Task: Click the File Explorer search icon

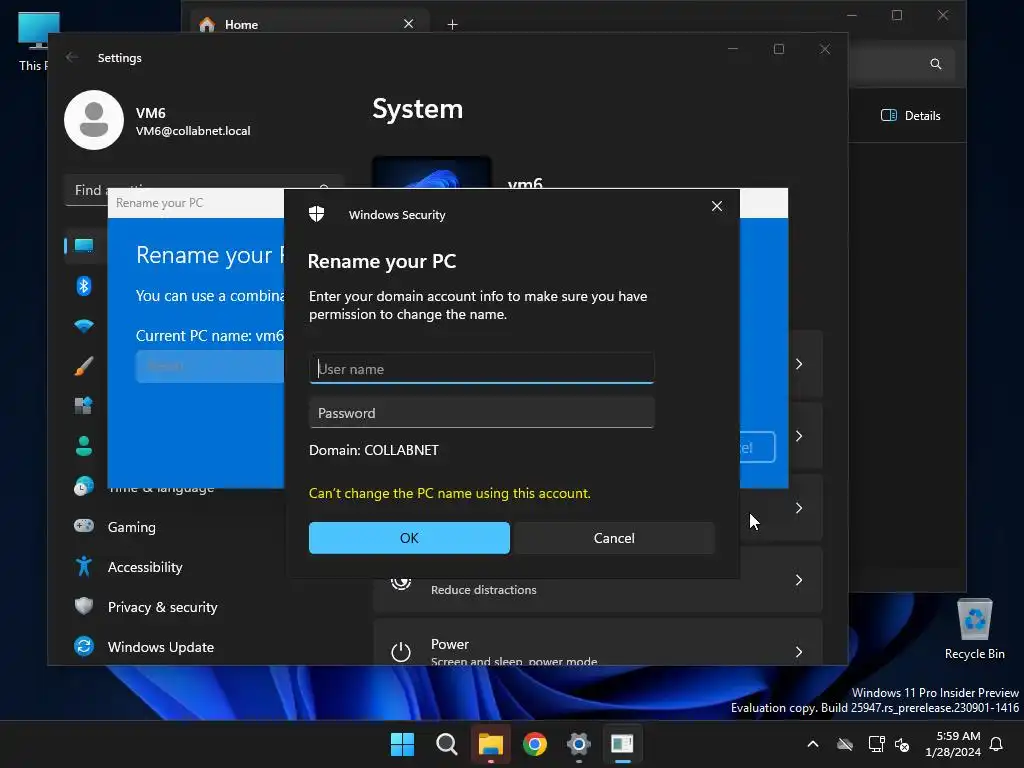Action: click(936, 63)
